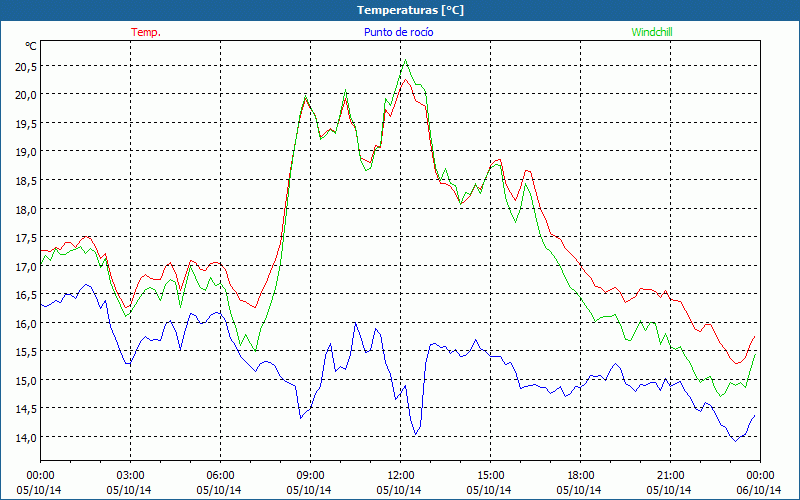Click the 05/10/14 date below 12:00
800x500 pixels.
click(399, 490)
